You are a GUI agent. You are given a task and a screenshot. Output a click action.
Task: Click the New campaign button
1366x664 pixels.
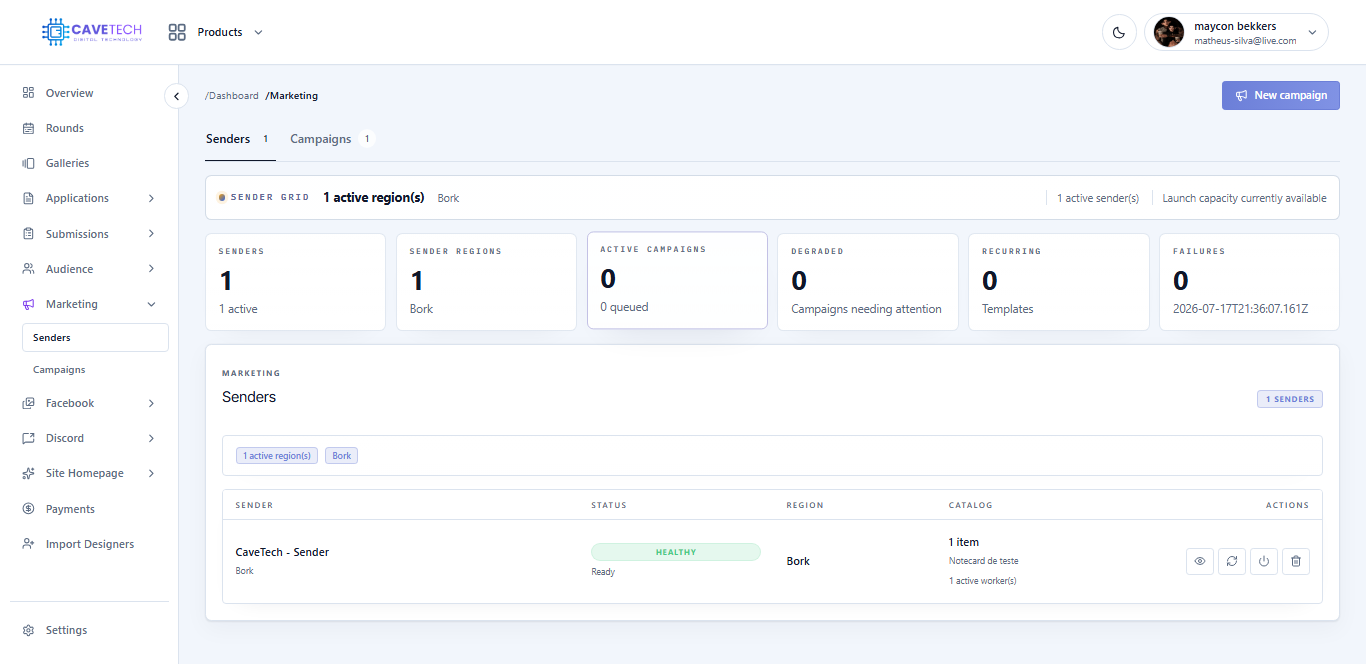pos(1280,95)
